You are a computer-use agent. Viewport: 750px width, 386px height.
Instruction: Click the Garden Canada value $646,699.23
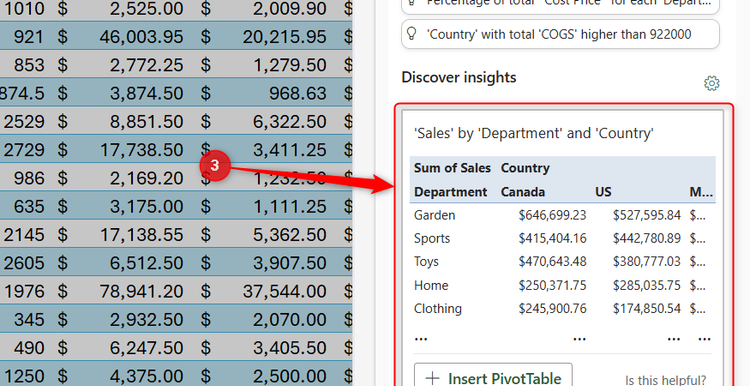552,215
